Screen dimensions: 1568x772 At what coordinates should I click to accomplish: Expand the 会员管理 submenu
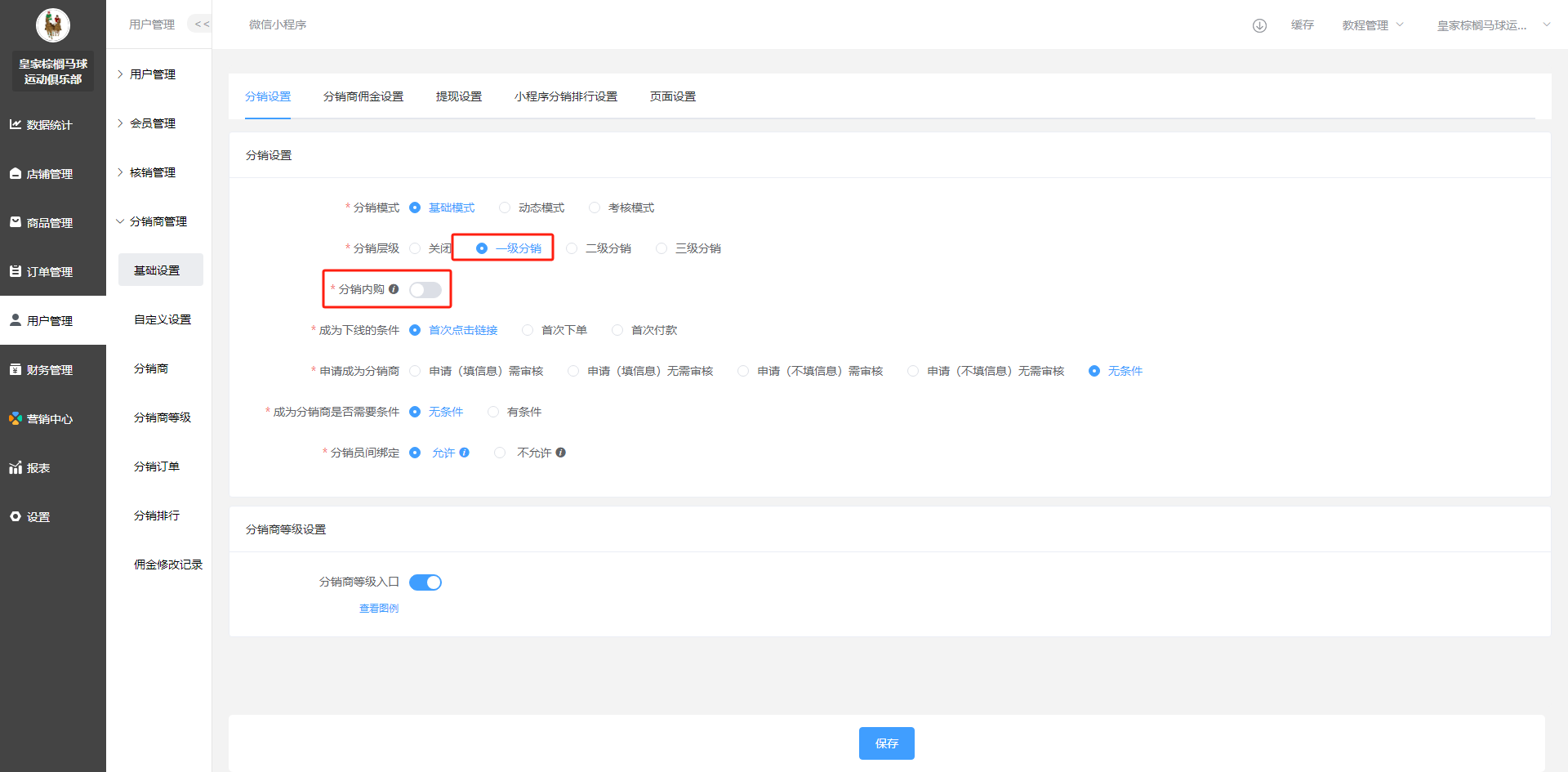(x=152, y=123)
